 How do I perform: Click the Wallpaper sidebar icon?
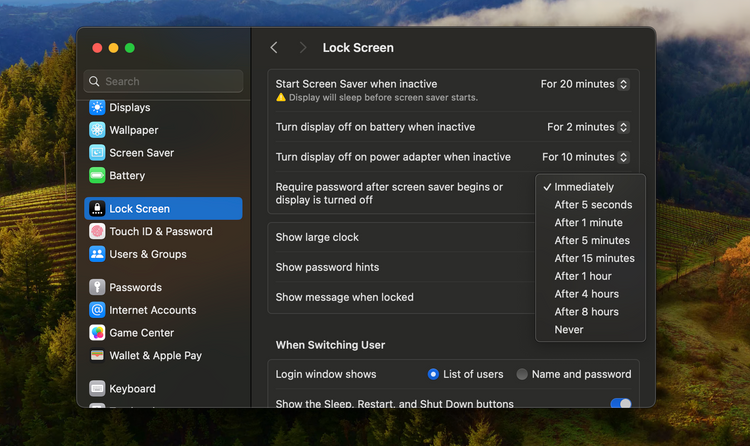point(97,130)
